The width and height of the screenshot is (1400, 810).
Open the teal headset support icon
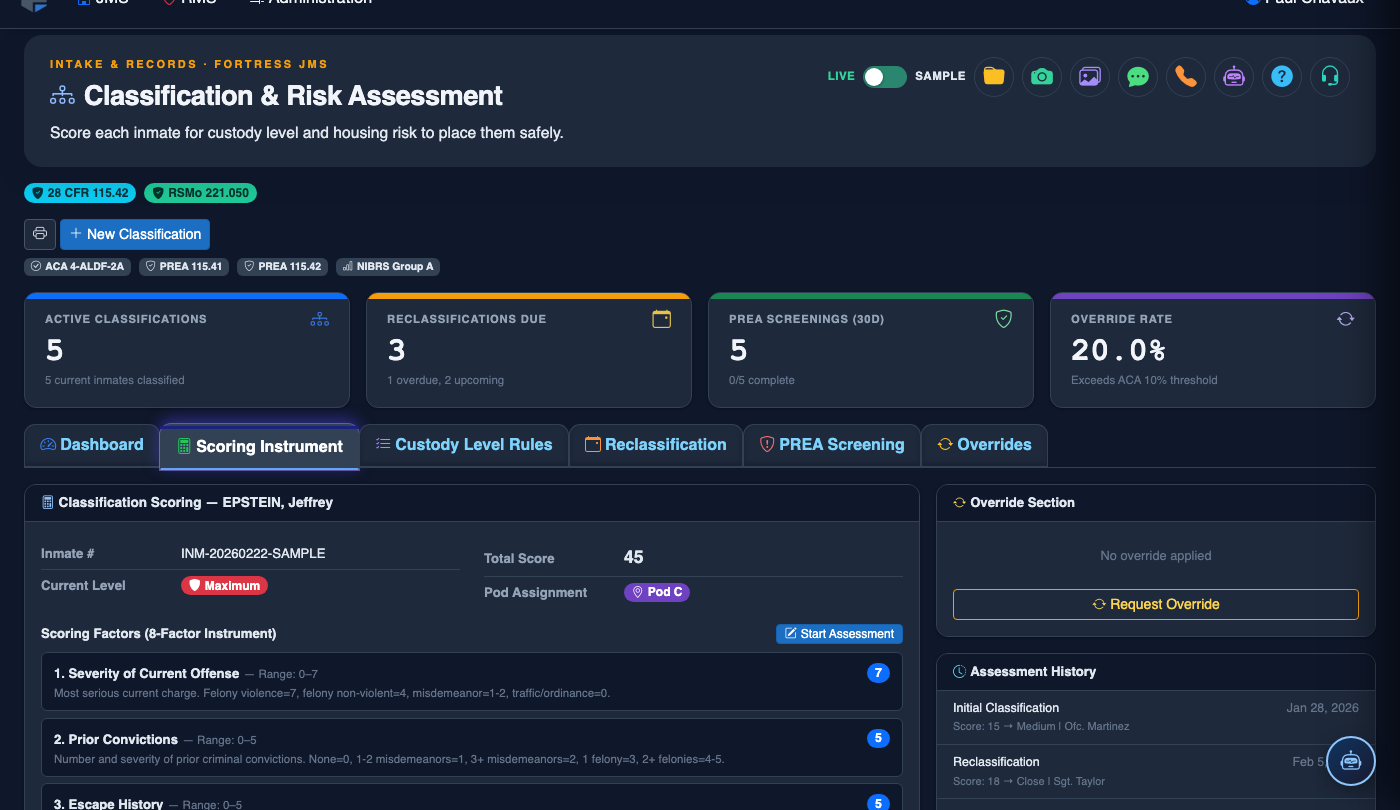[1330, 77]
